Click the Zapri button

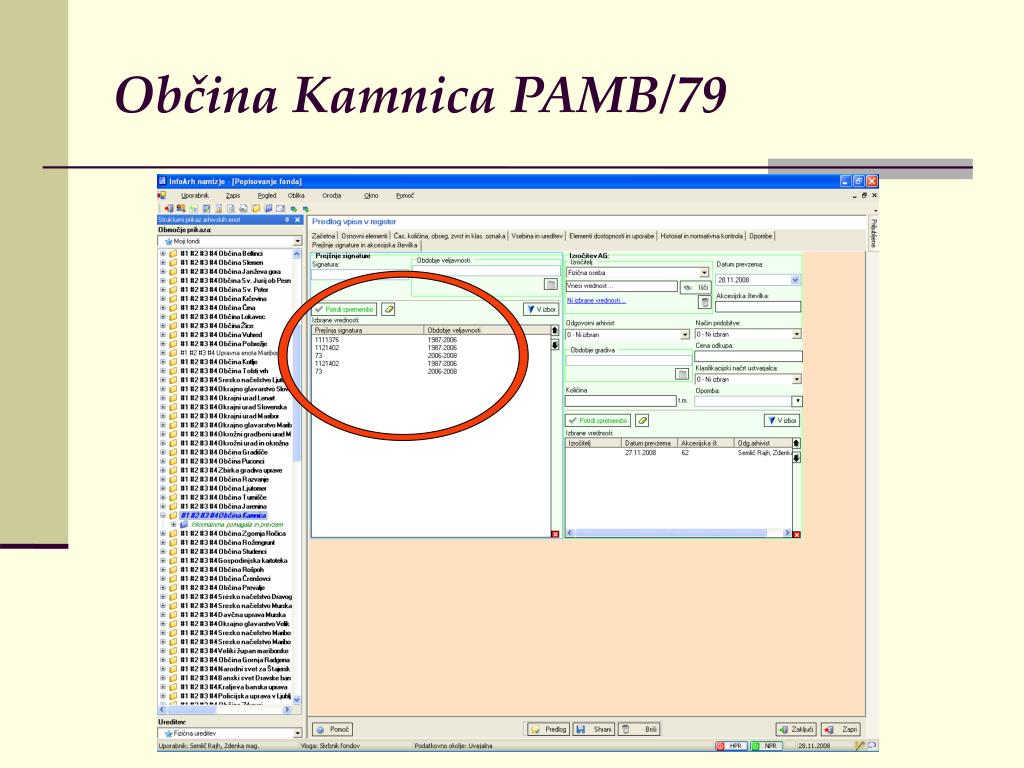pos(842,729)
